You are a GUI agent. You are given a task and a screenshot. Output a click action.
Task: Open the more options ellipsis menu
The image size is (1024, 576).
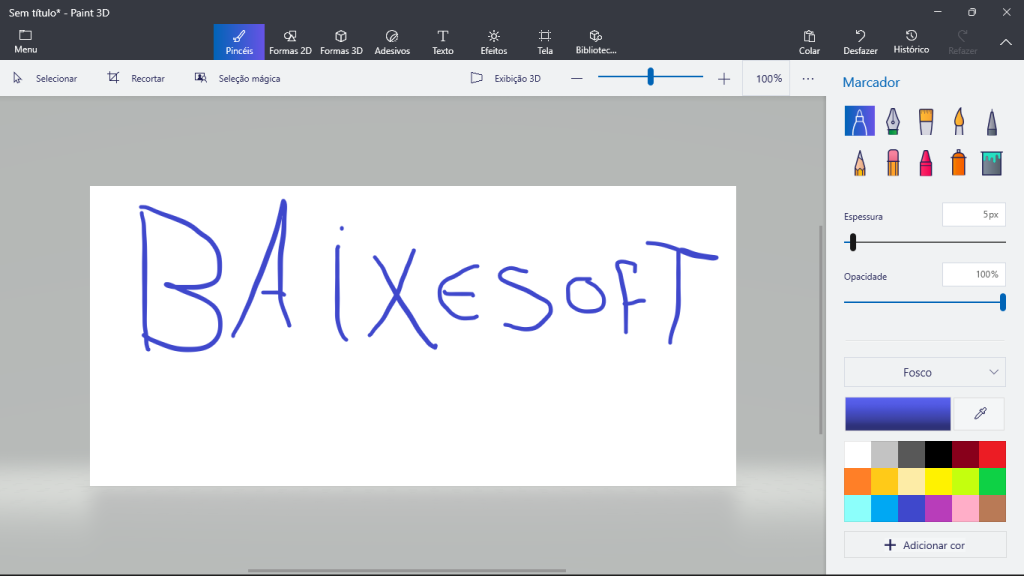coord(807,78)
